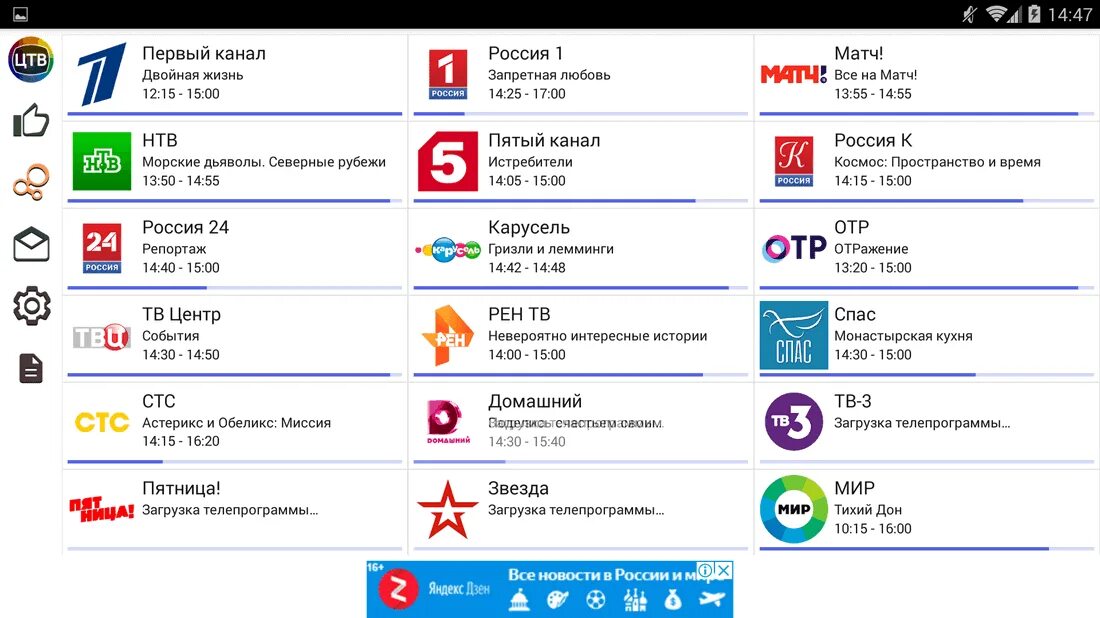Tap the Россия К logo
The width and height of the screenshot is (1100, 618).
(793, 161)
